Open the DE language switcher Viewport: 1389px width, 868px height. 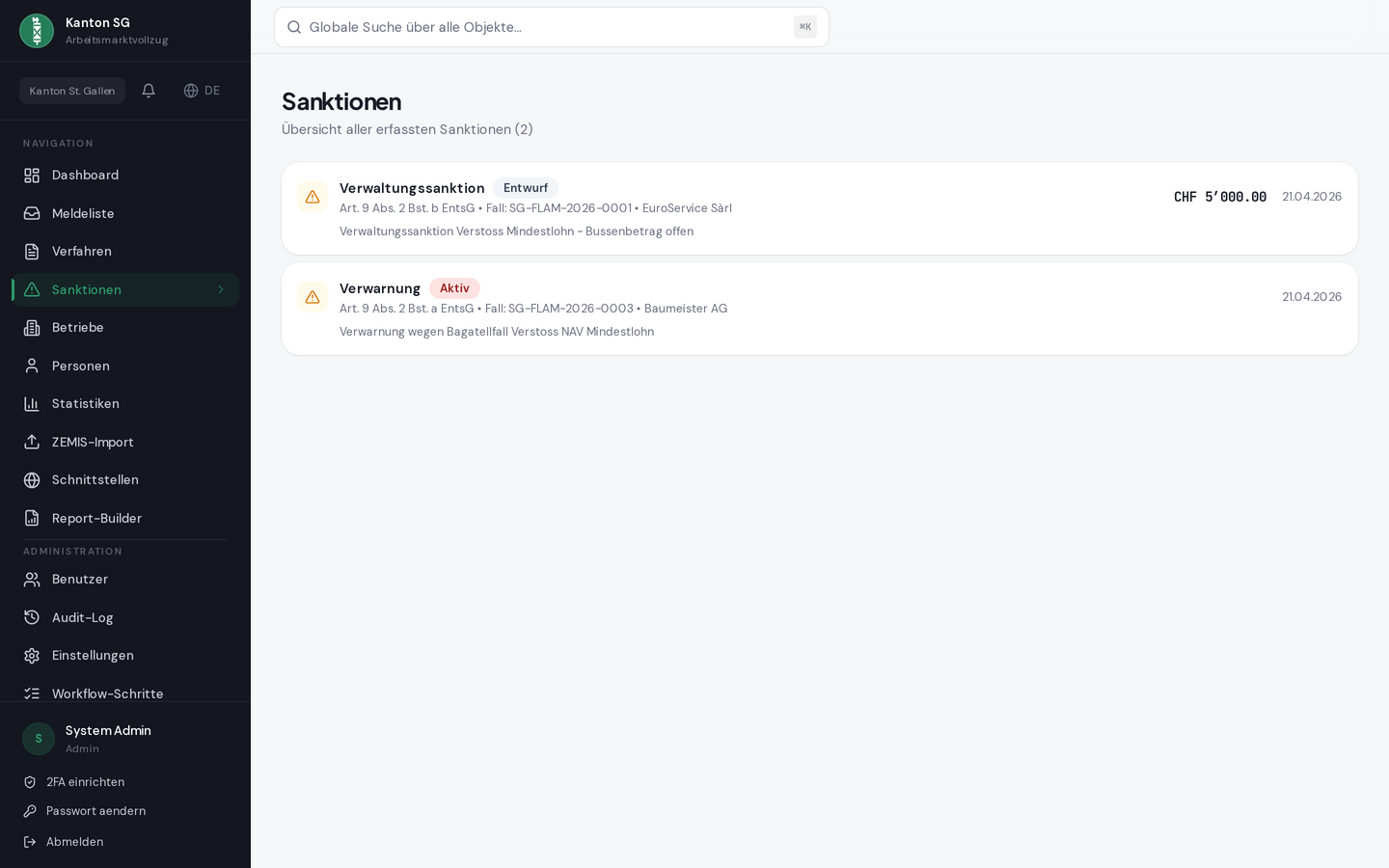point(202,91)
